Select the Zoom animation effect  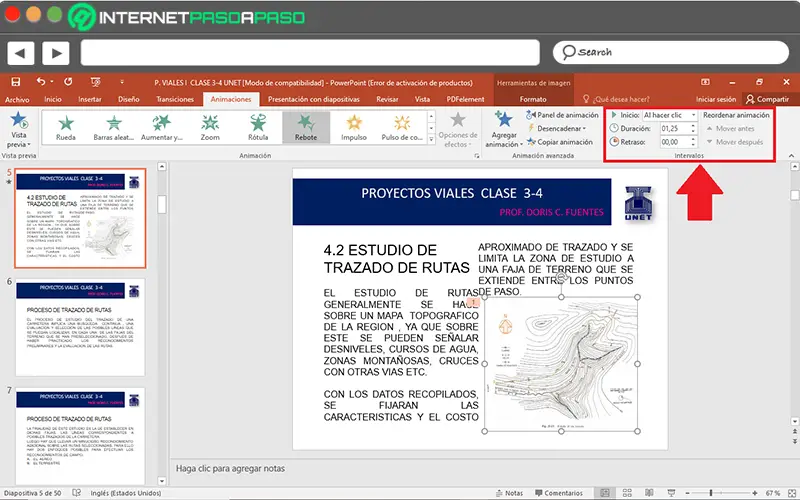[210, 127]
